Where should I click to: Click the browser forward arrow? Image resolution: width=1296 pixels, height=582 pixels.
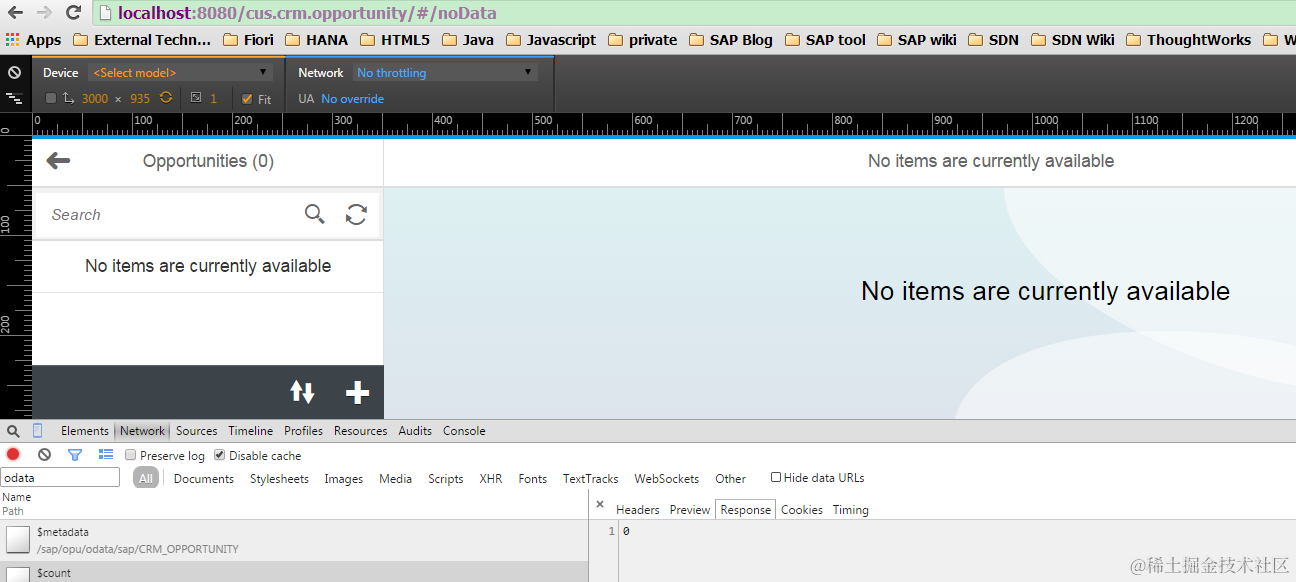click(44, 13)
